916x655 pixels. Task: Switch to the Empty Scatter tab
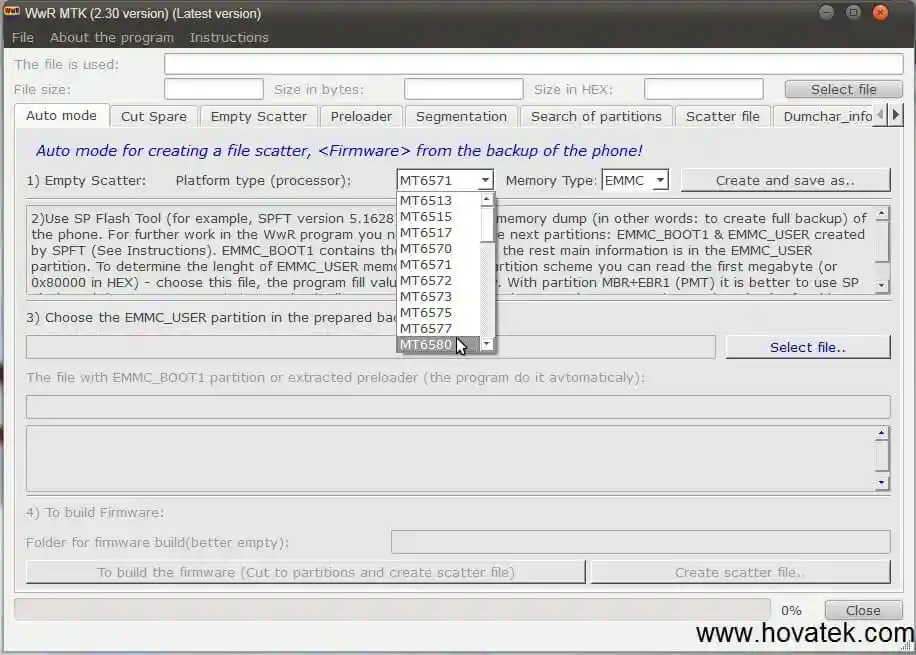point(259,116)
